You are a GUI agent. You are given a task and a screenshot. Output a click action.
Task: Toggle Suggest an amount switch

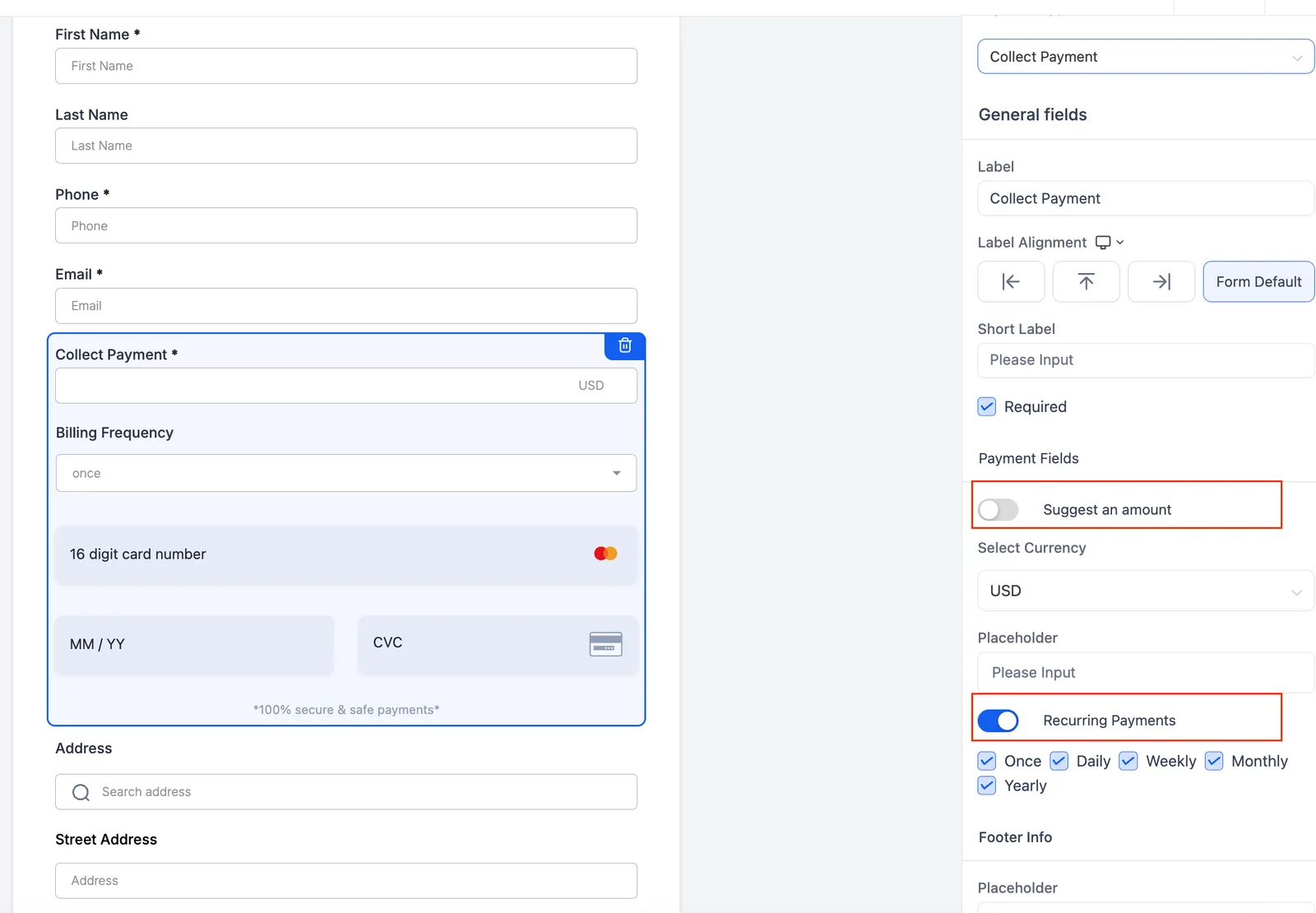[998, 509]
